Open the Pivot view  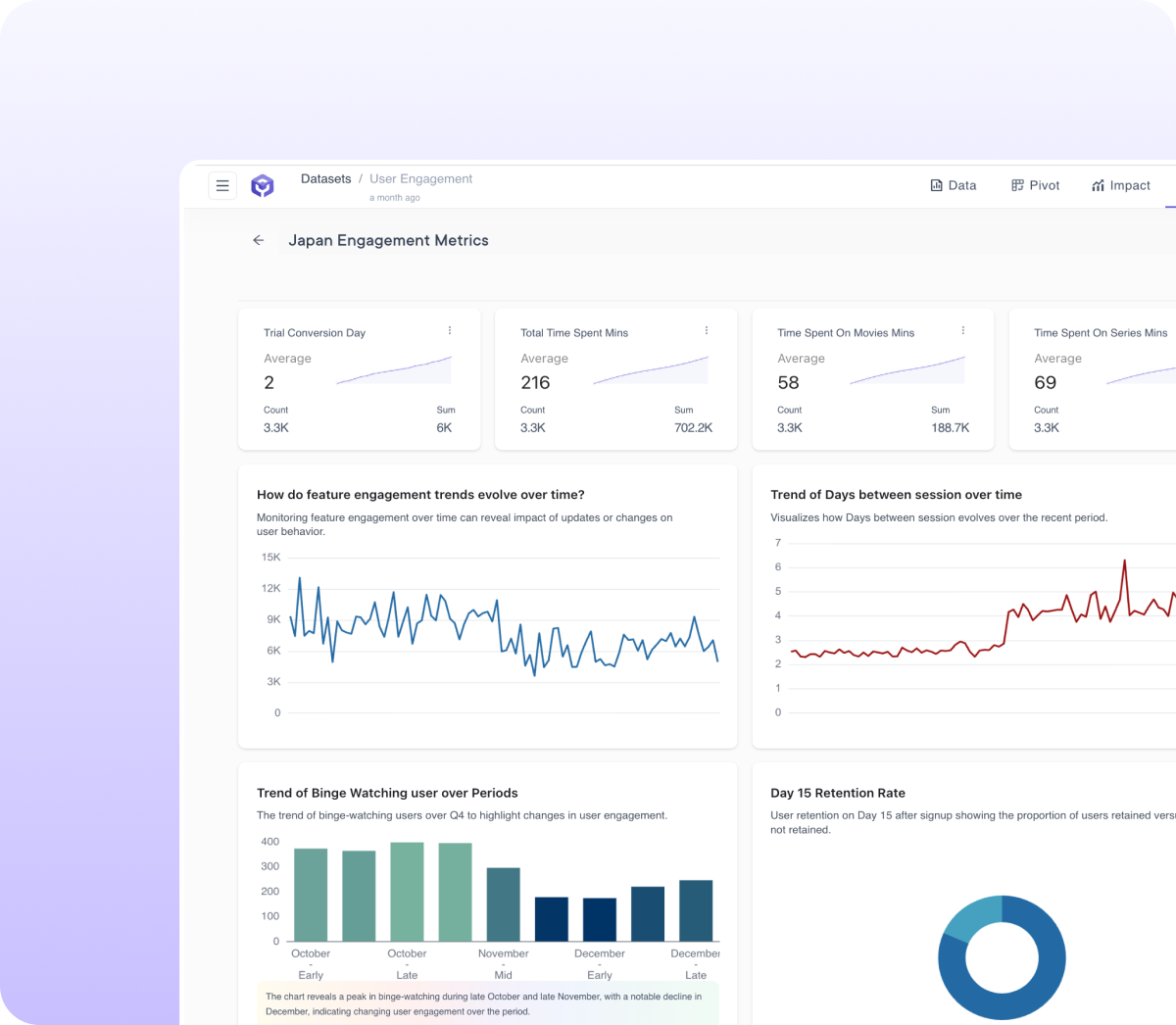pyautogui.click(x=1035, y=185)
